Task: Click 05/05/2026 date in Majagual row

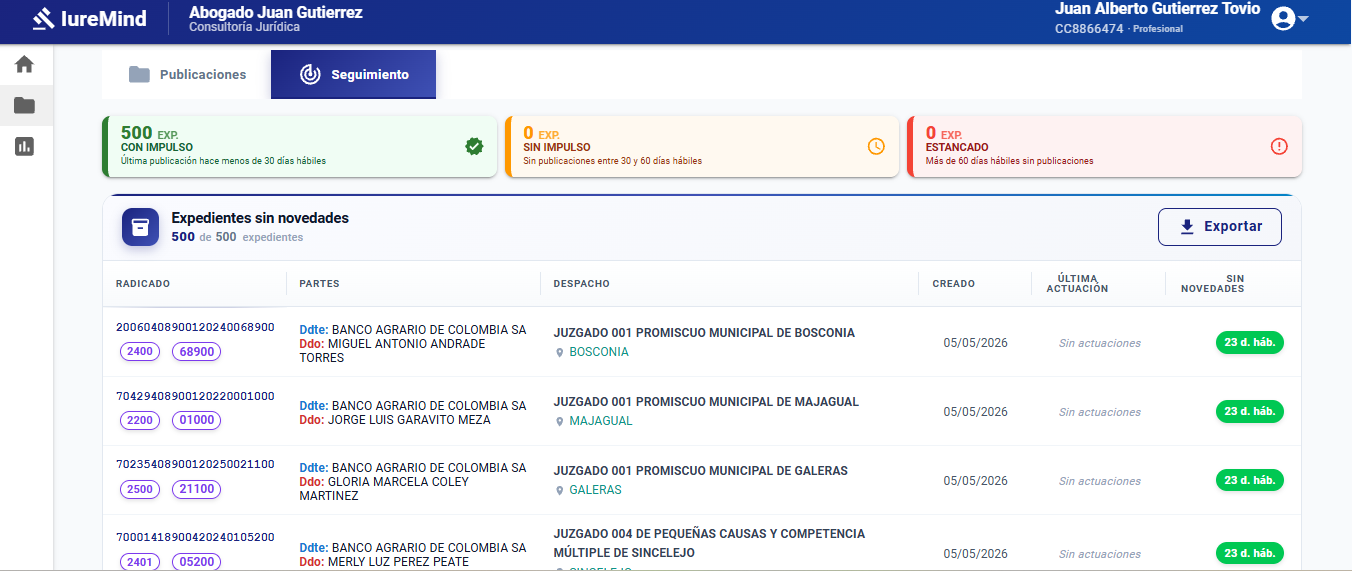Action: 975,412
